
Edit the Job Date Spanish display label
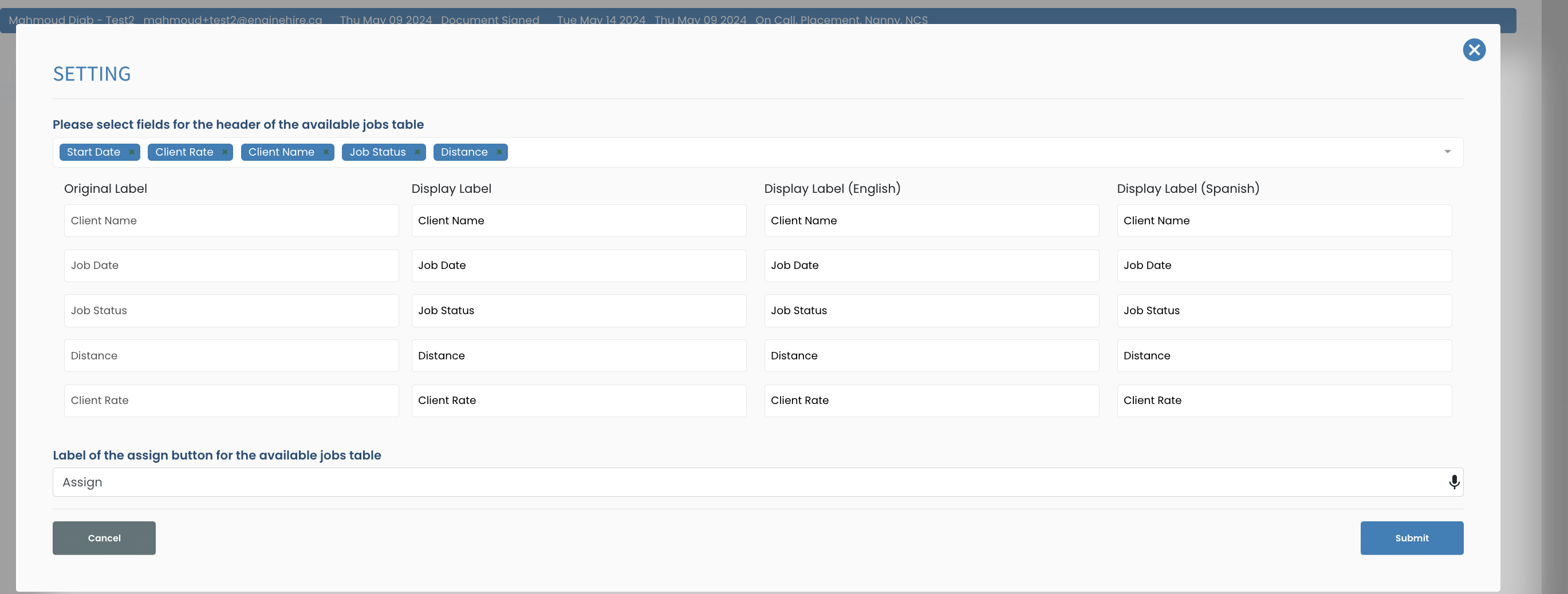tap(1283, 265)
